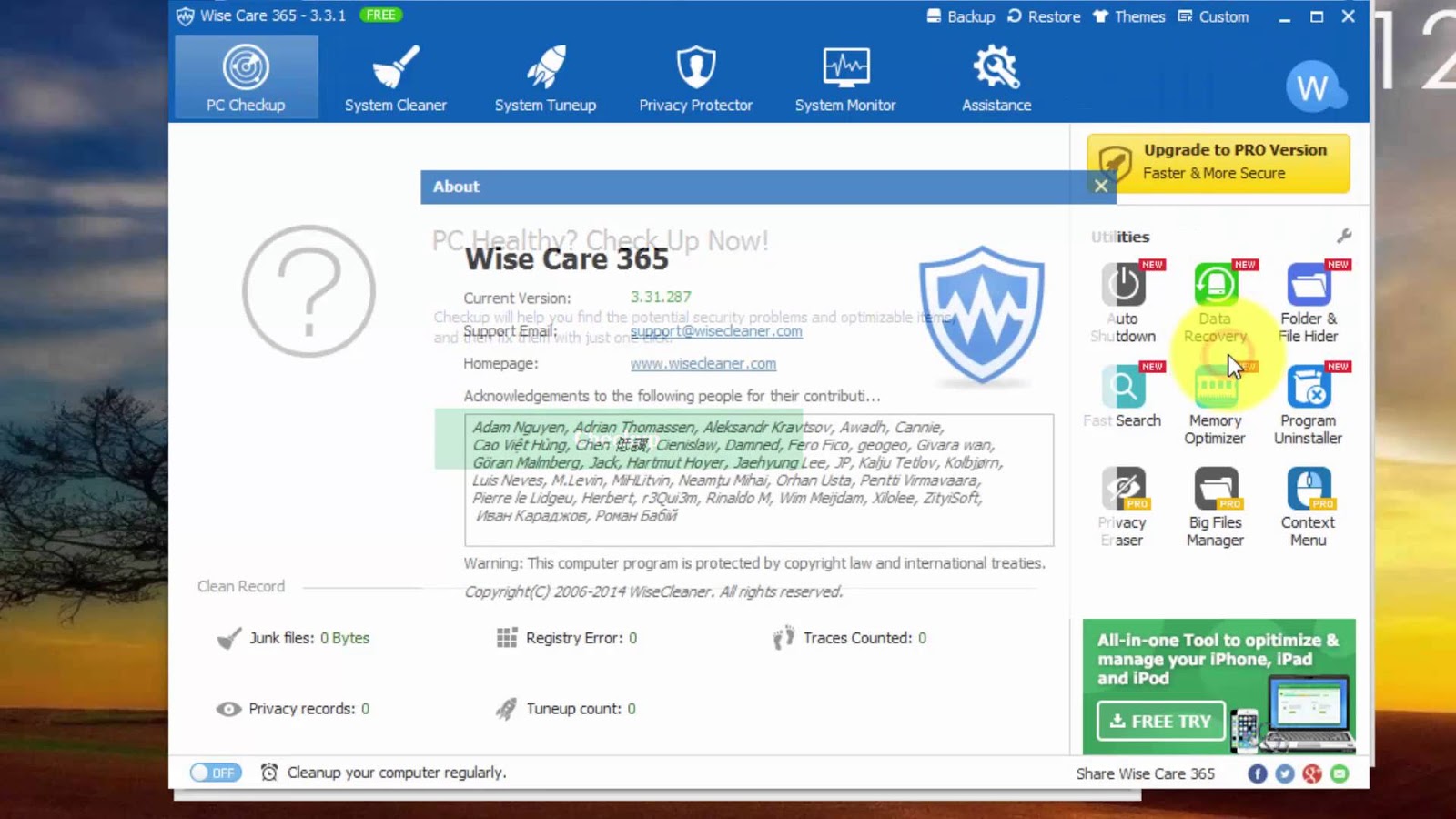Click the Junk files 0 Bytes value
The height and width of the screenshot is (819, 1456).
point(345,638)
